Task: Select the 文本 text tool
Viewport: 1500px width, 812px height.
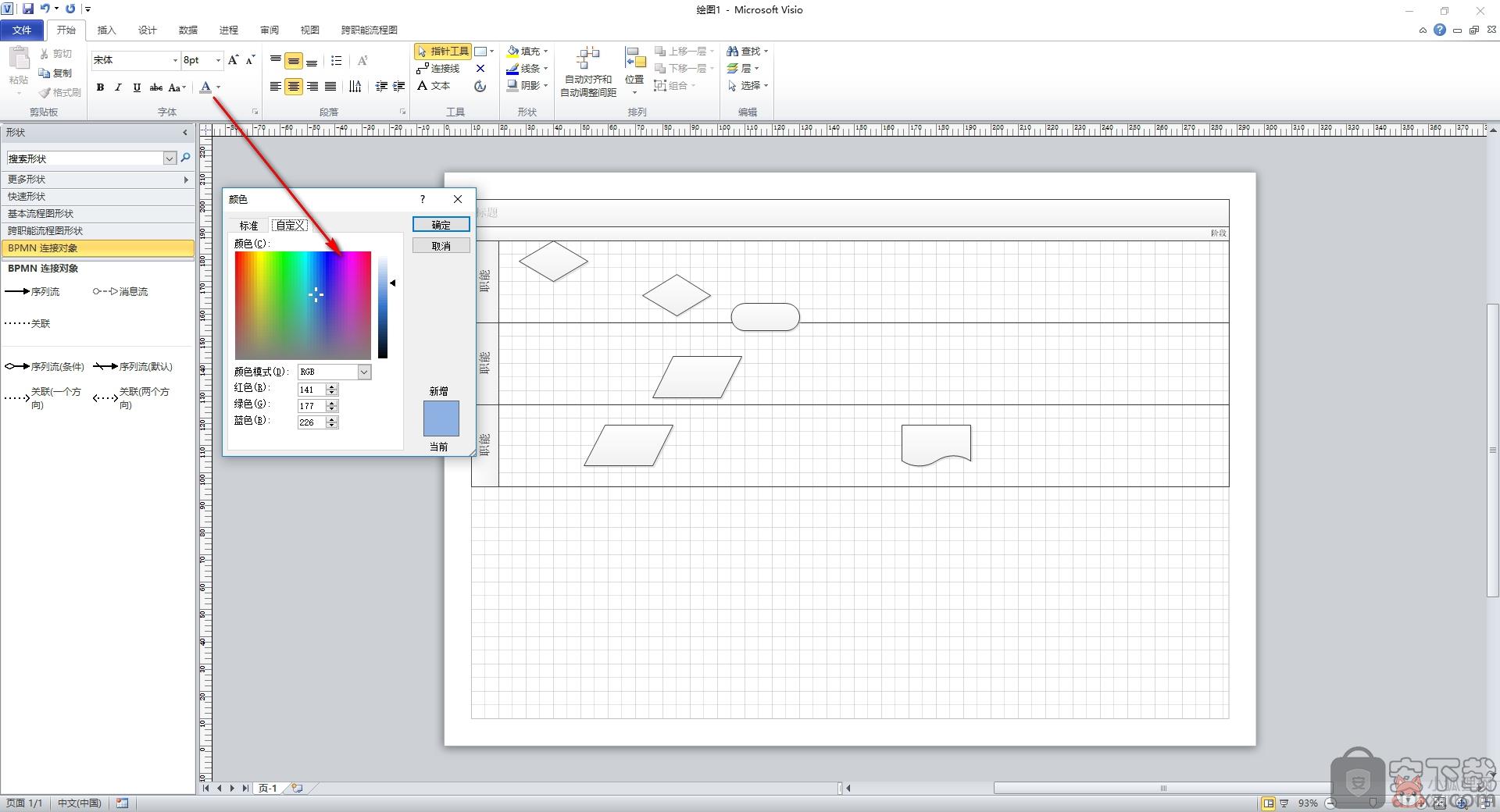Action: 434,86
